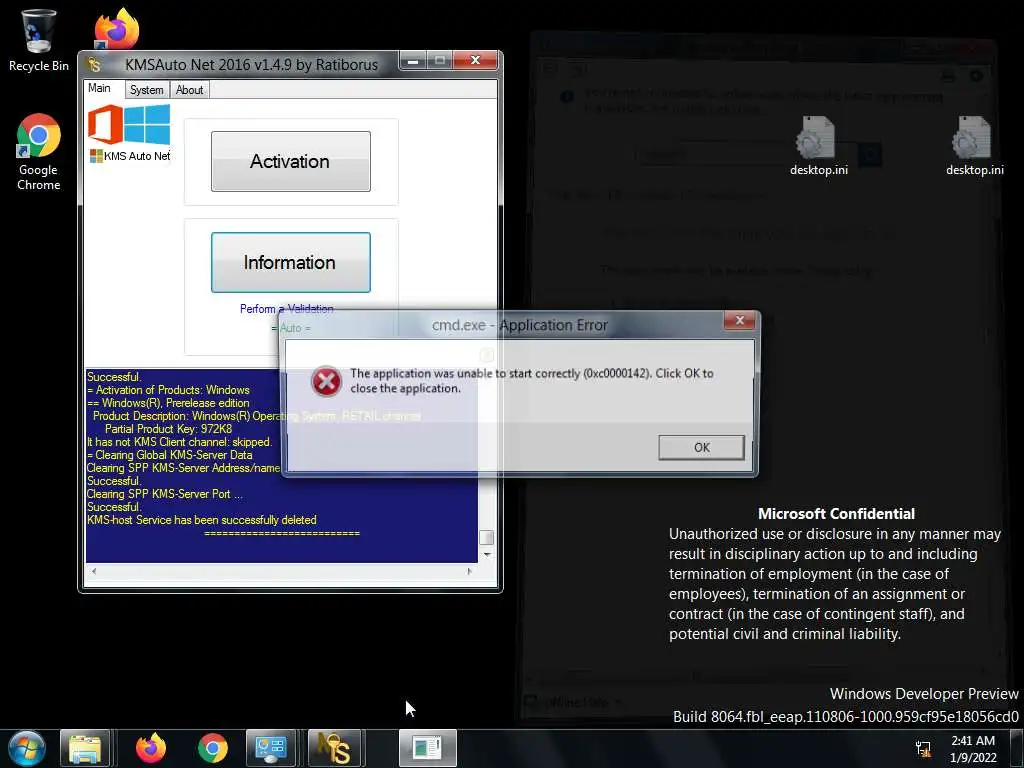Screen dimensions: 1024x768
Task: Click the Show desktop strip
Action: (1017, 748)
